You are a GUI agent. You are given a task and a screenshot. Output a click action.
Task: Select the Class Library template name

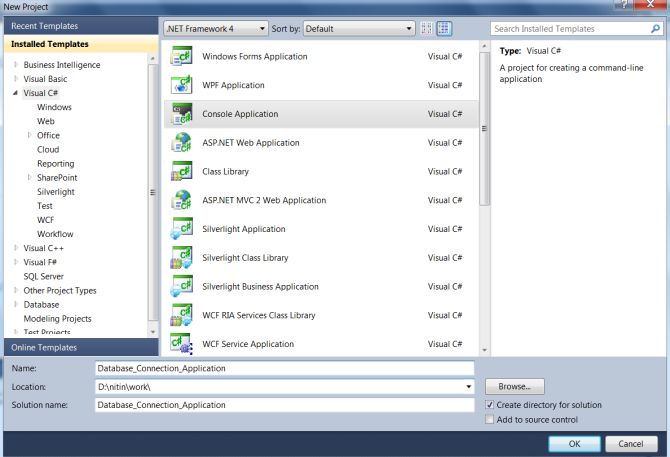[x=225, y=172]
